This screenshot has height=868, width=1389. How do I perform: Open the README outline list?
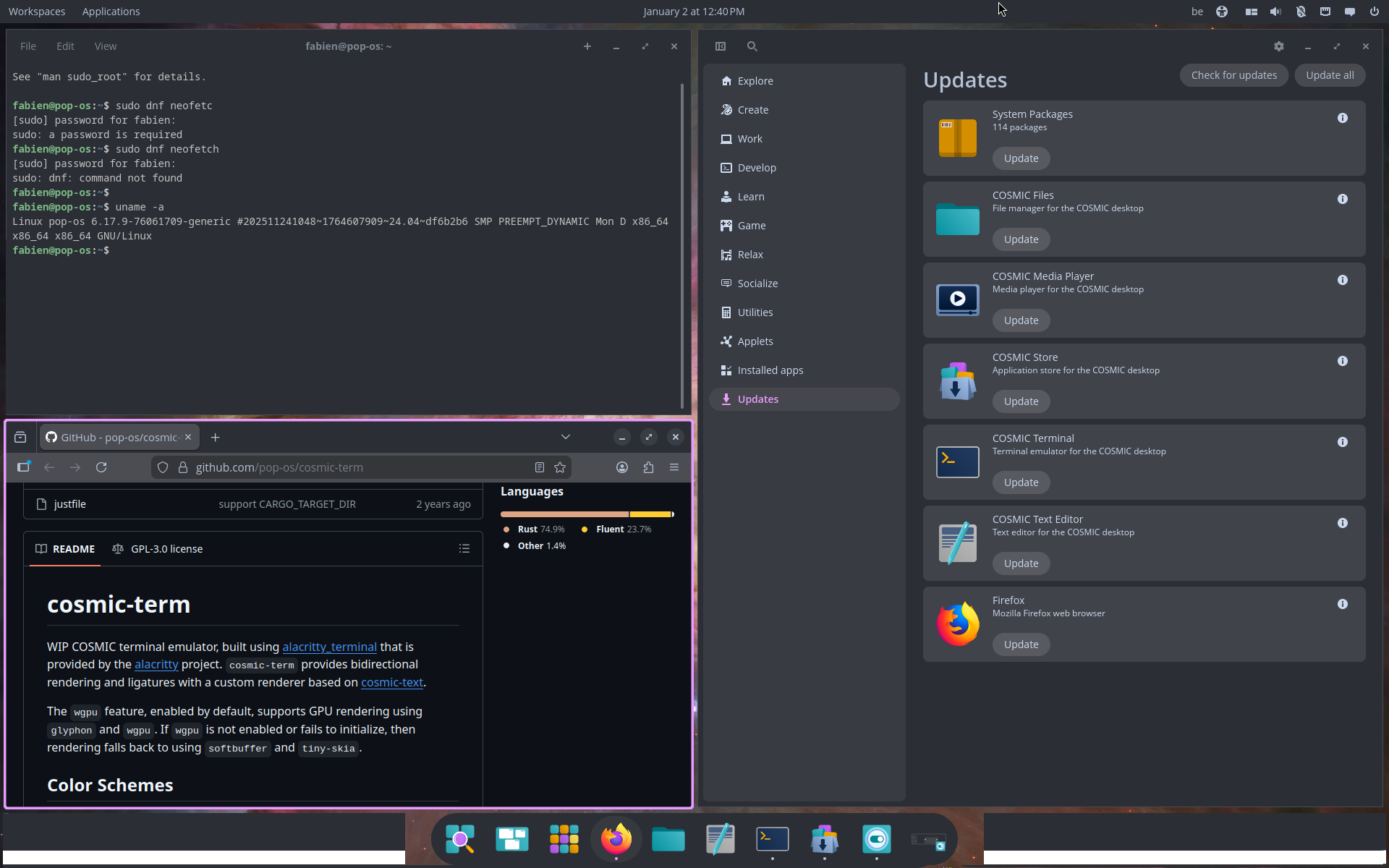(x=464, y=548)
